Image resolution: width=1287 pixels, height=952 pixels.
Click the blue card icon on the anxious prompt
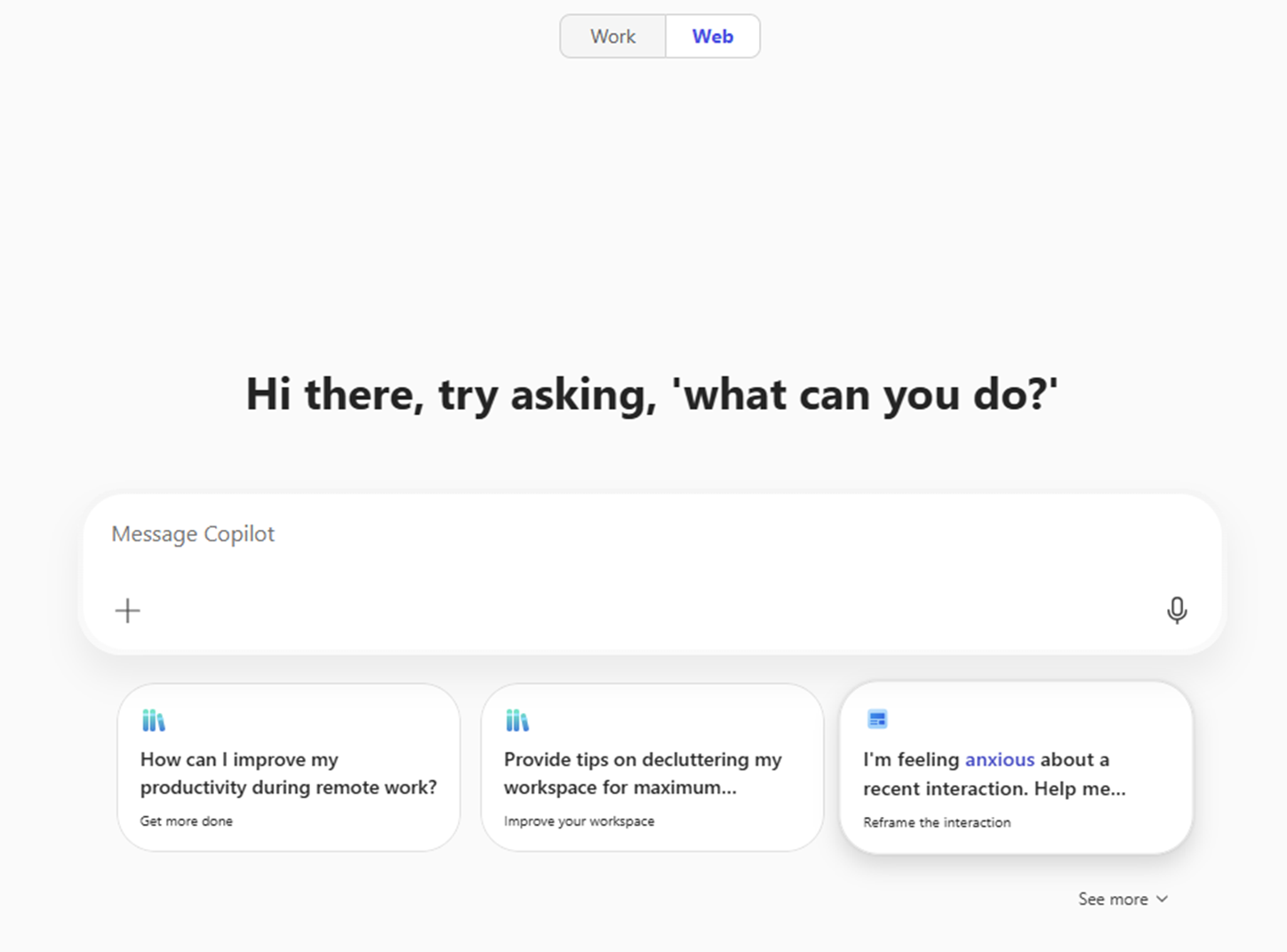877,719
